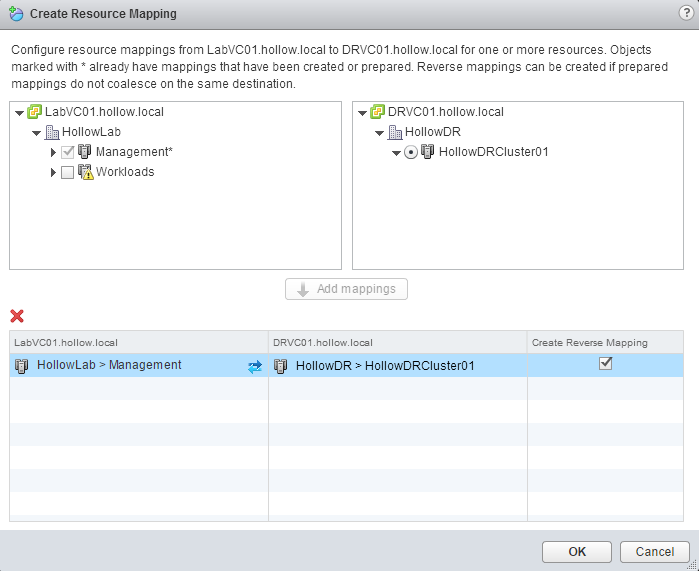Viewport: 699px width, 571px height.
Task: Click the HollowLab datacenter icon
Action: [53, 132]
